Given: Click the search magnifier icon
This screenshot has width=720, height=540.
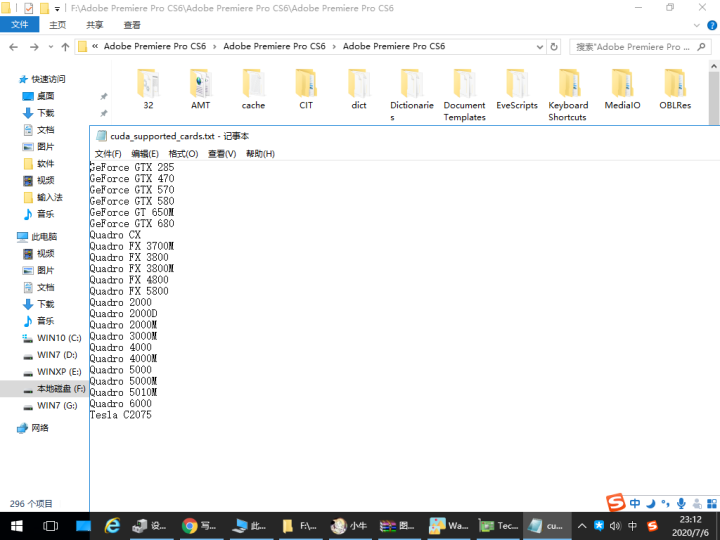Looking at the screenshot, I should coord(701,47).
